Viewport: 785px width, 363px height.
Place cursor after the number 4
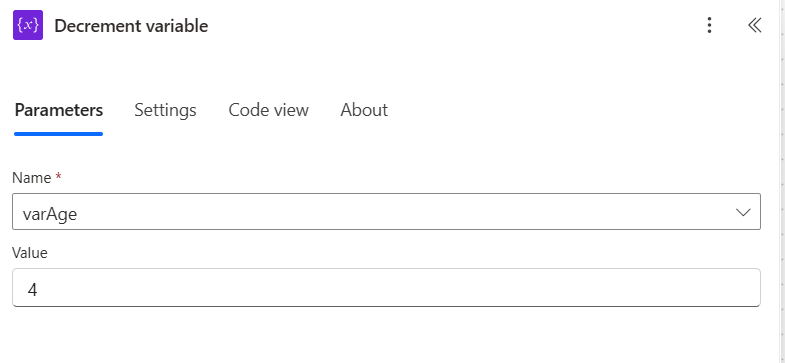point(39,289)
